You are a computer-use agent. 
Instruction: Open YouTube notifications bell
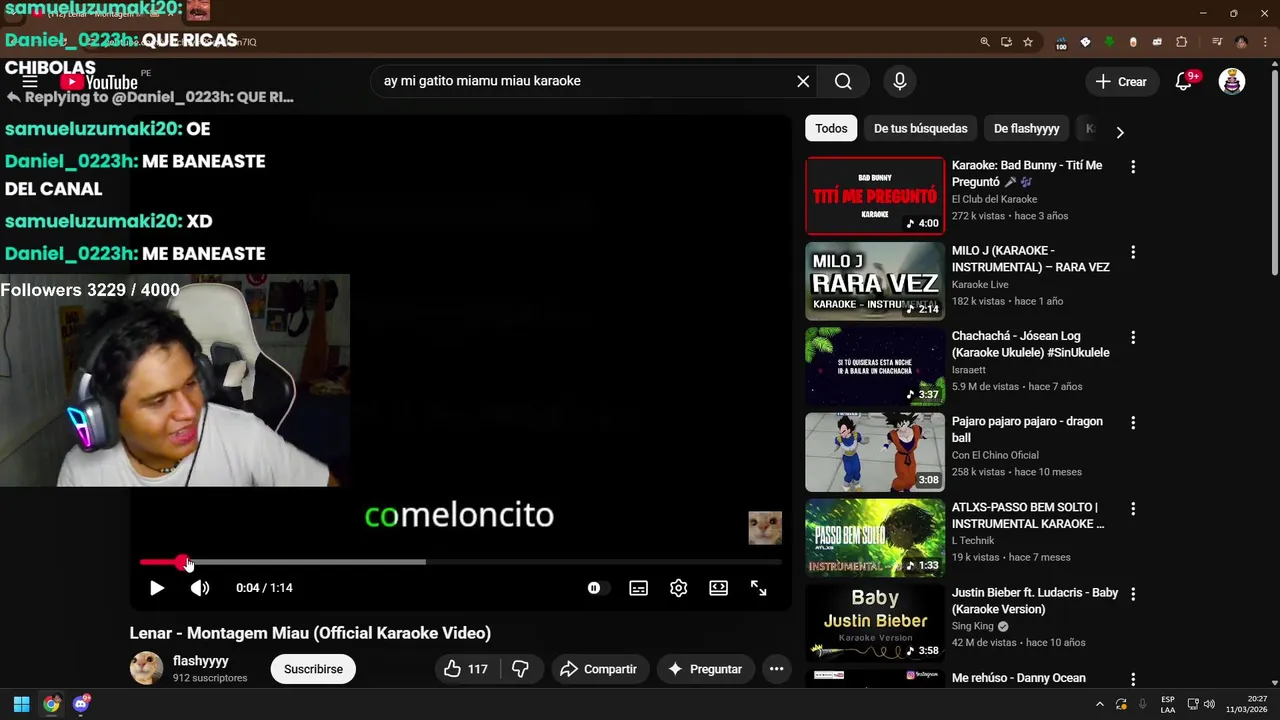pos(1184,82)
